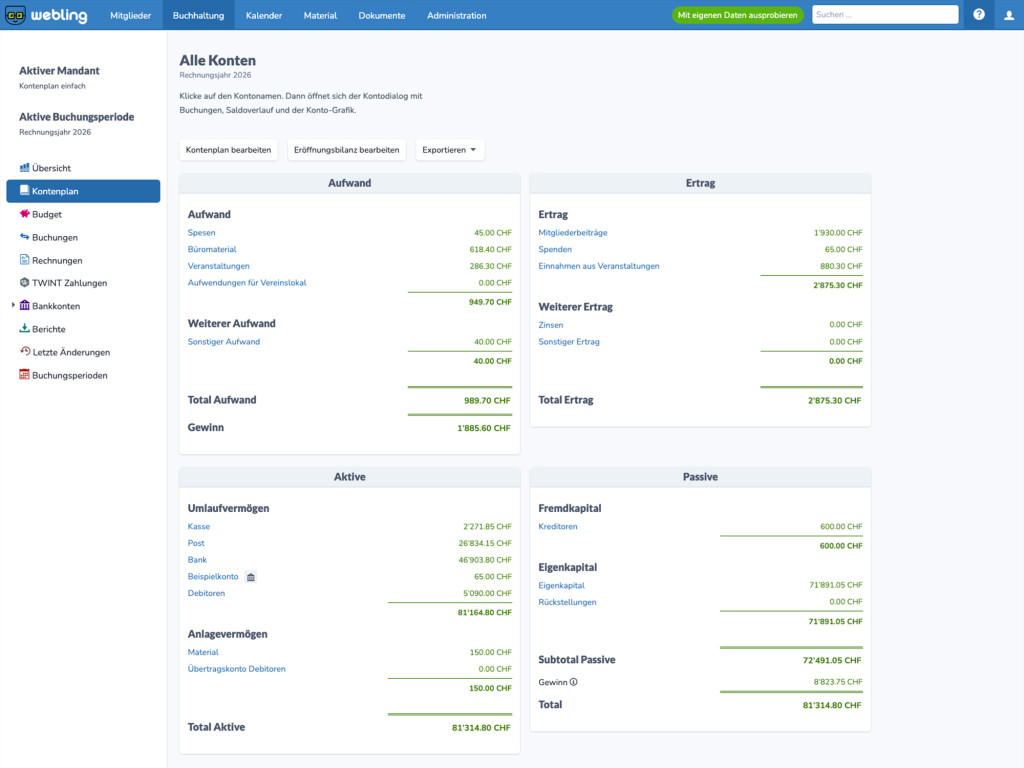The image size is (1024, 768).
Task: Open the help question mark icon
Action: click(x=978, y=14)
